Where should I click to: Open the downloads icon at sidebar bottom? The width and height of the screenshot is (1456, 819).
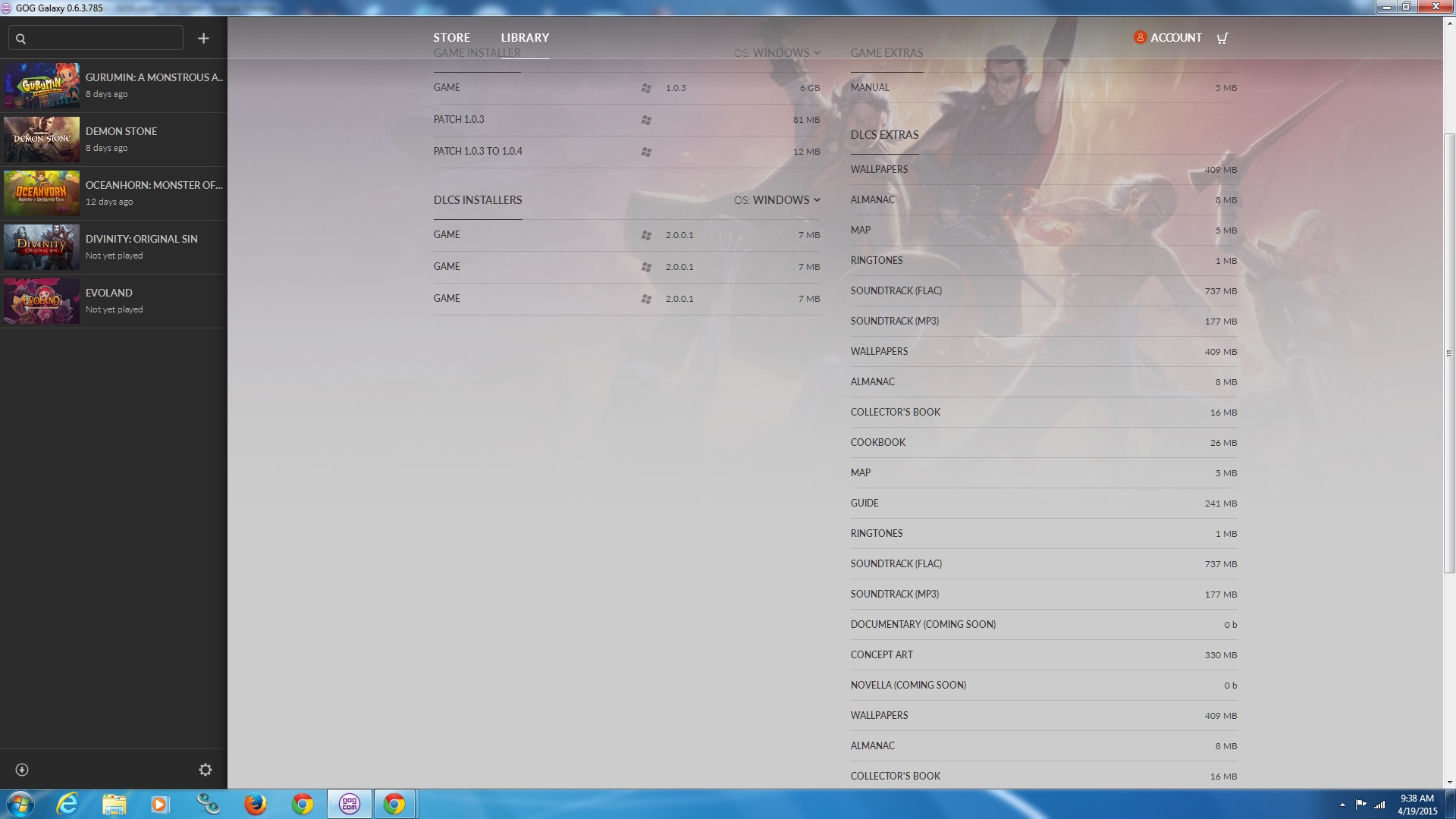pos(22,770)
